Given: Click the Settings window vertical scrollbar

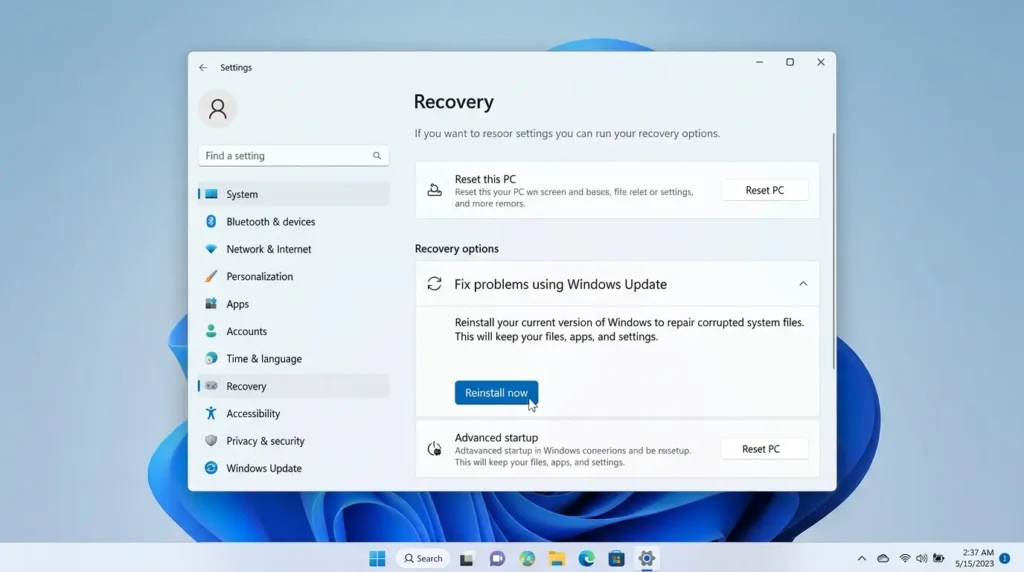Looking at the screenshot, I should (x=833, y=251).
